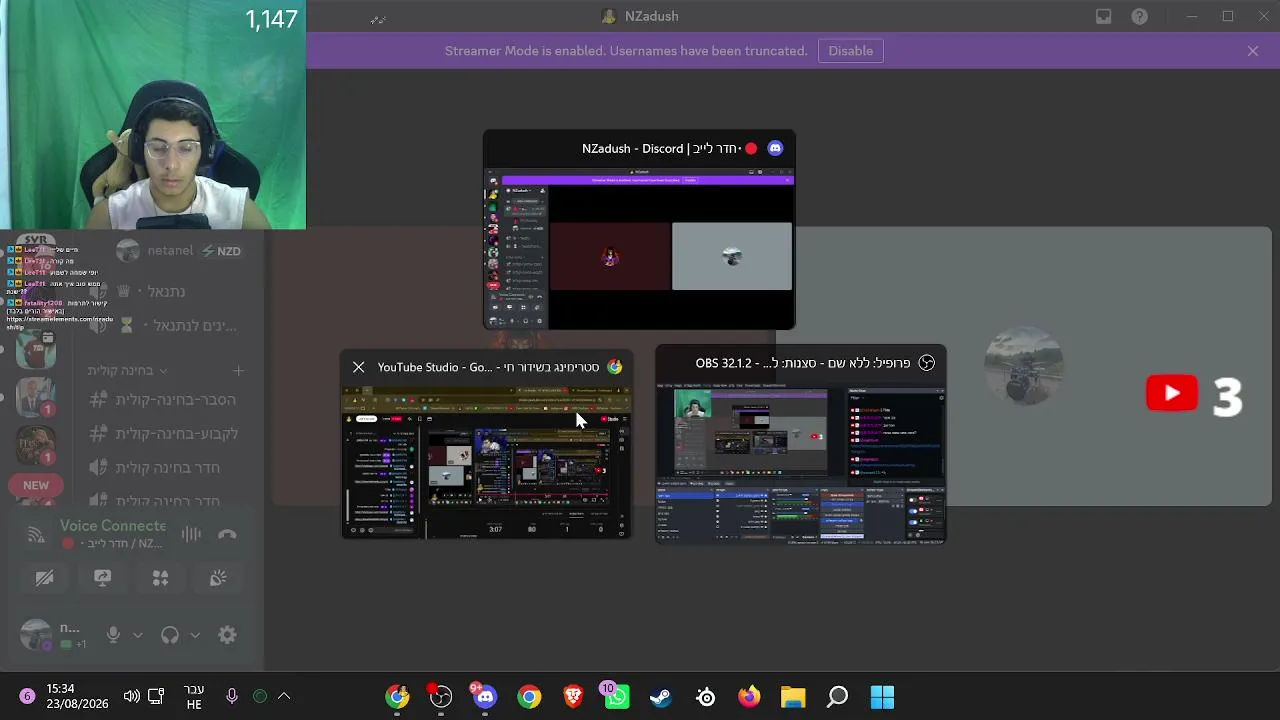Dismiss the Streamer Mode banner
The height and width of the screenshot is (720, 1280).
1253,51
